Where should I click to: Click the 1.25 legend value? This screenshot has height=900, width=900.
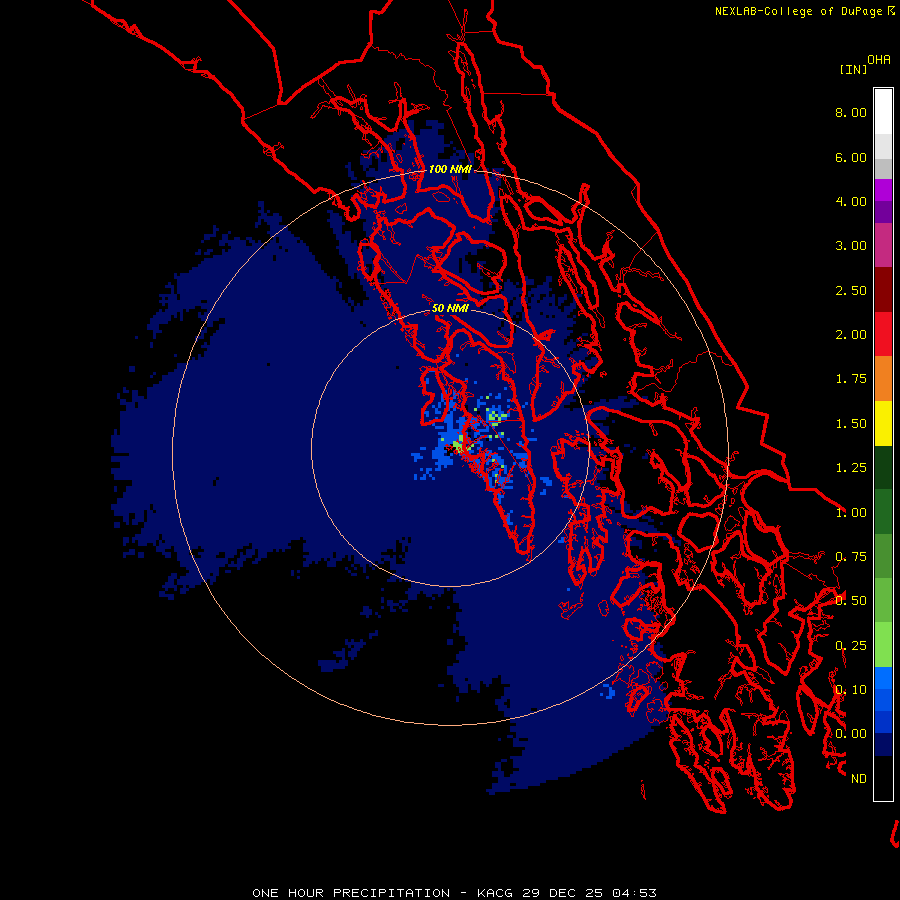851,468
